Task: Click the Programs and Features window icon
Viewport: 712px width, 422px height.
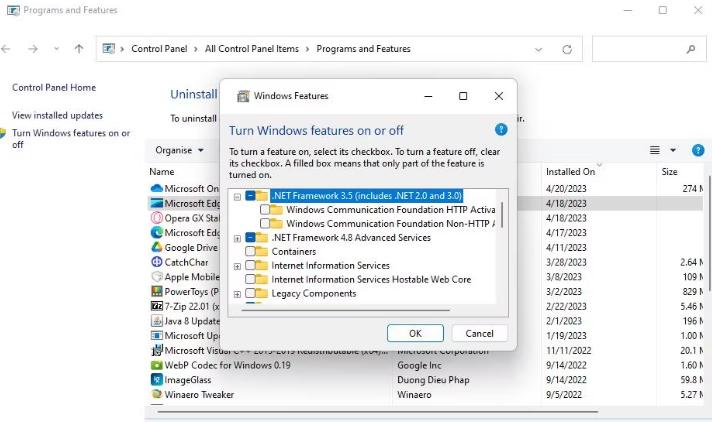Action: coord(13,10)
